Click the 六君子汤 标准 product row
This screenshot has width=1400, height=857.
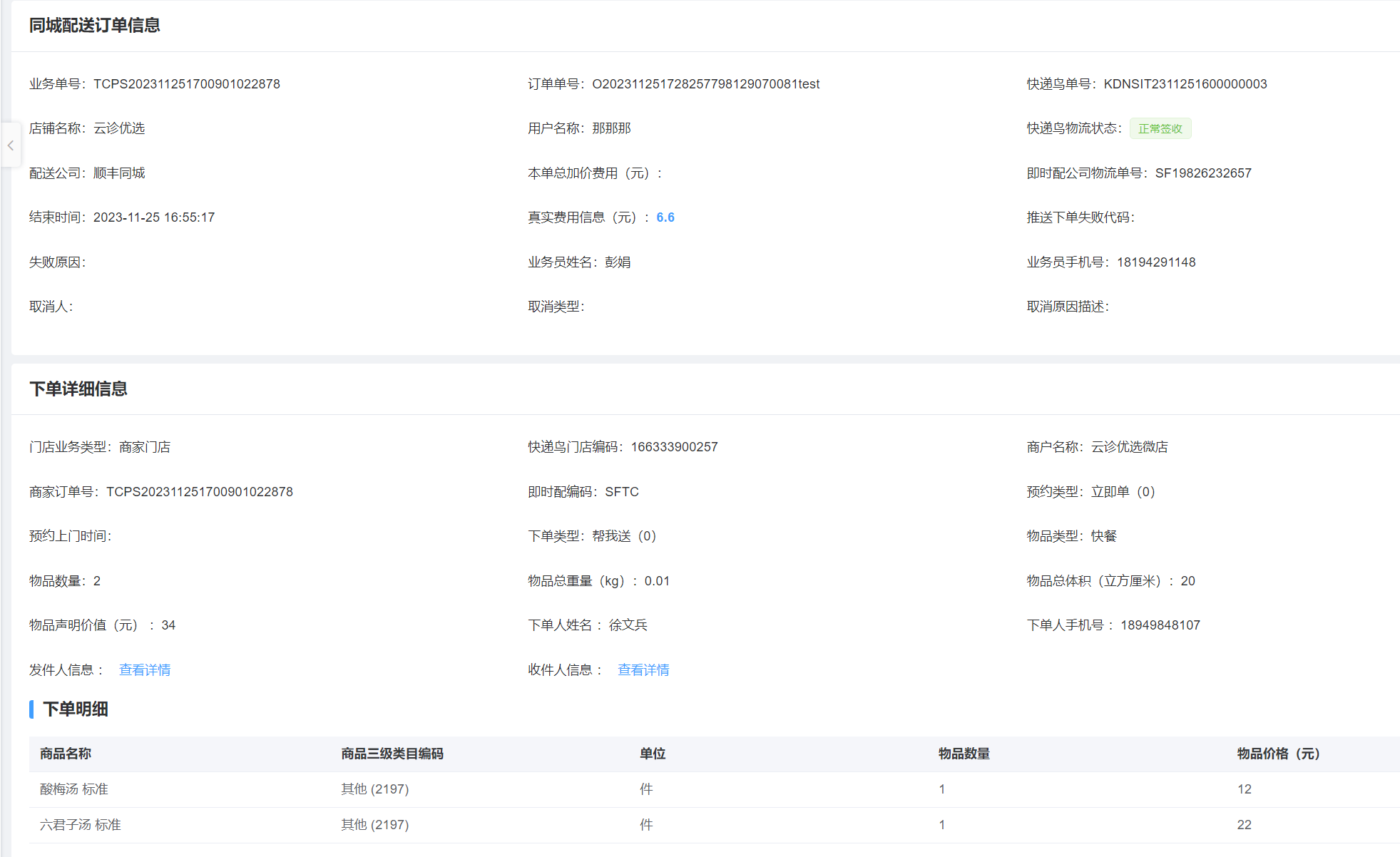(x=715, y=825)
